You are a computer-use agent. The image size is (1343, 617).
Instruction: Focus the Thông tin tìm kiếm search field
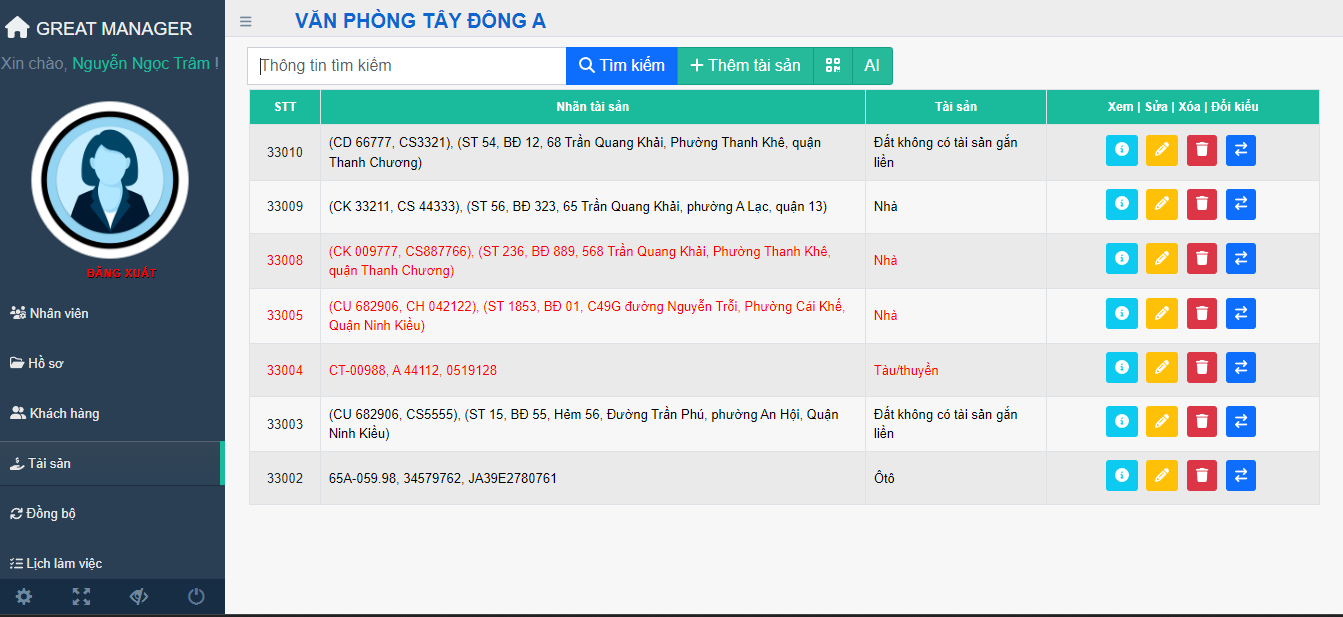click(x=407, y=66)
